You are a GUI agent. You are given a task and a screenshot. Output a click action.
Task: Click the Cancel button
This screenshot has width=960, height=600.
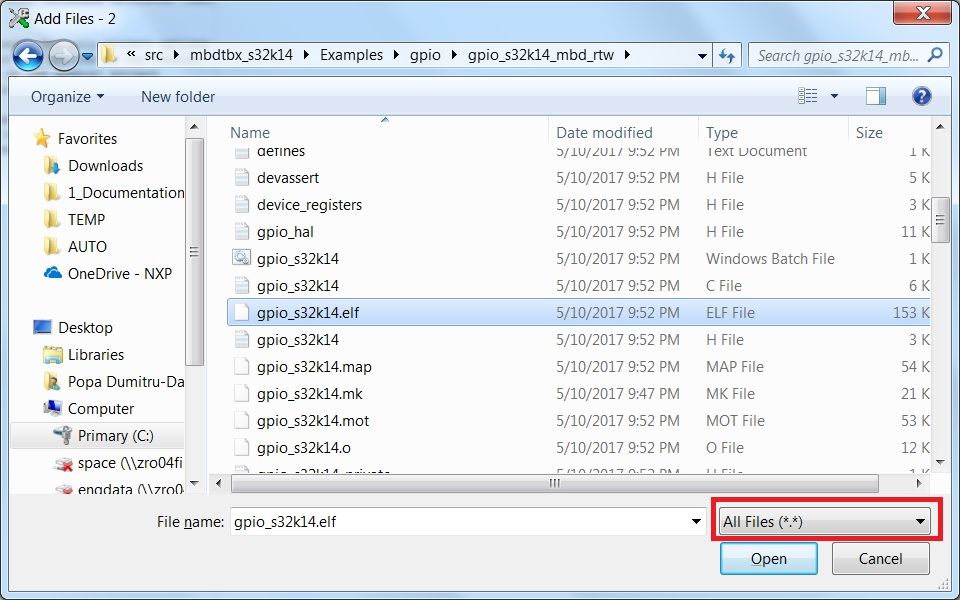click(880, 558)
